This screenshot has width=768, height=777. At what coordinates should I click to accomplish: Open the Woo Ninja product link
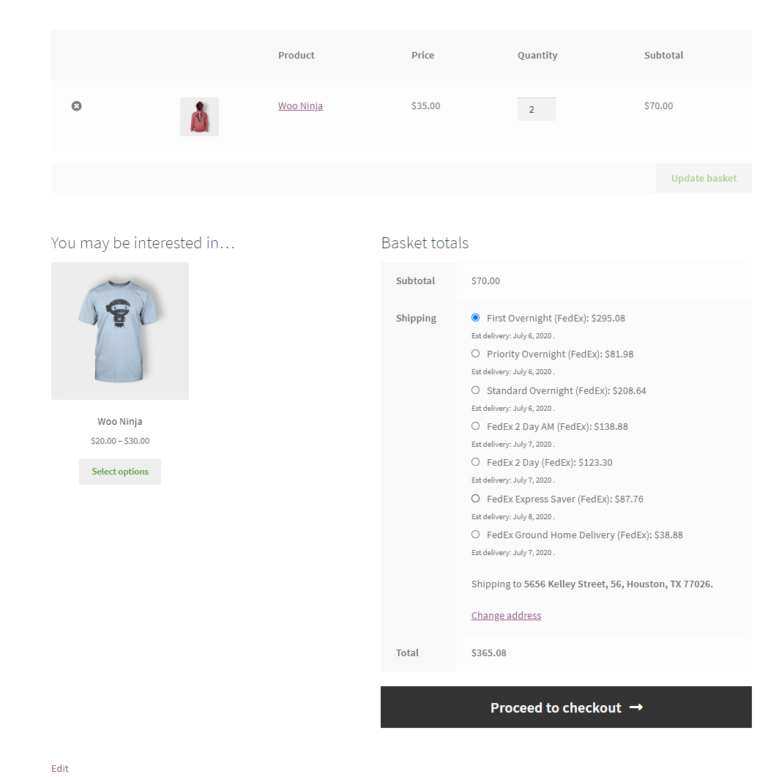300,106
